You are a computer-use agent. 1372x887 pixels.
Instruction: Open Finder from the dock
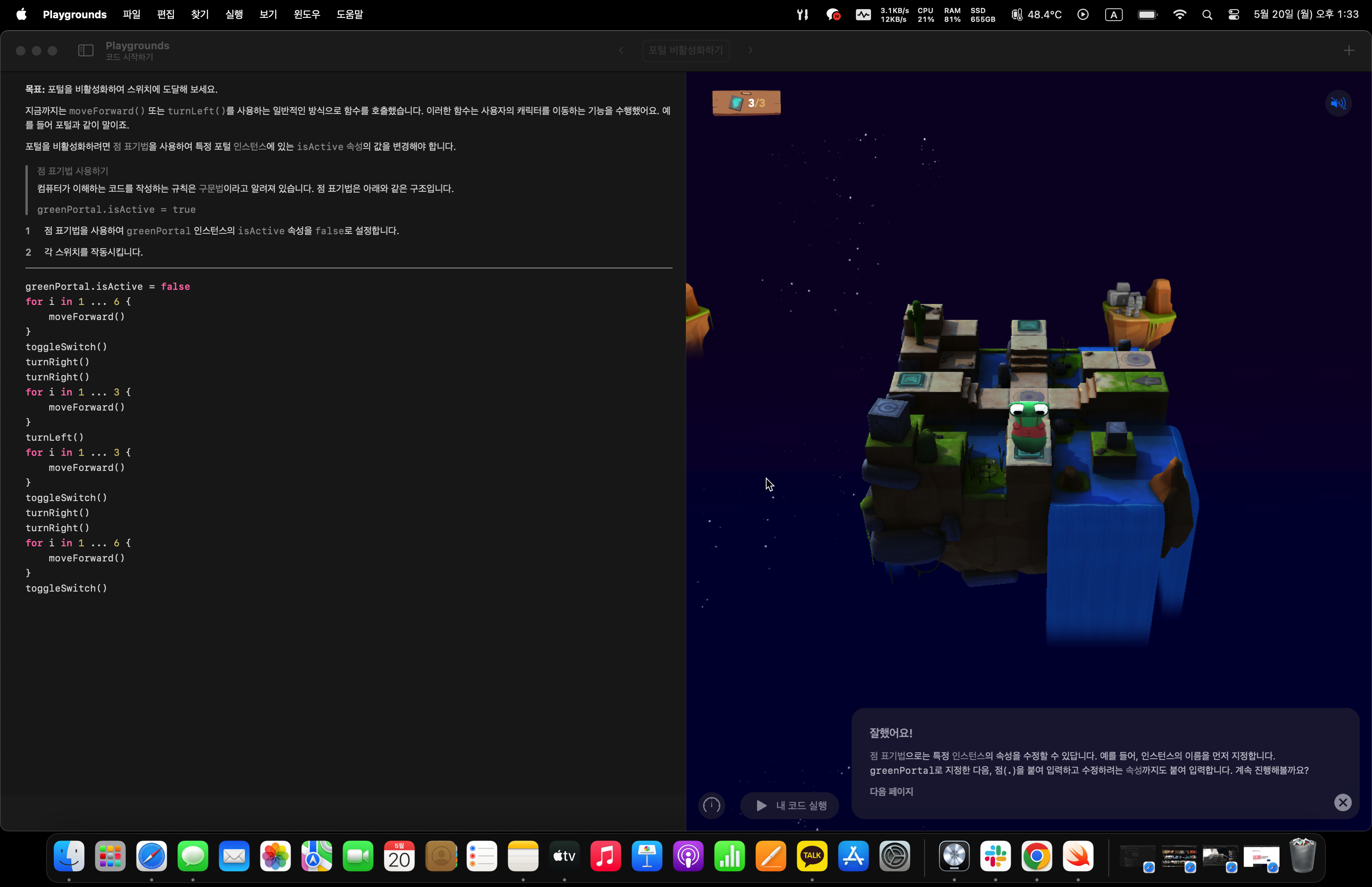[x=69, y=856]
